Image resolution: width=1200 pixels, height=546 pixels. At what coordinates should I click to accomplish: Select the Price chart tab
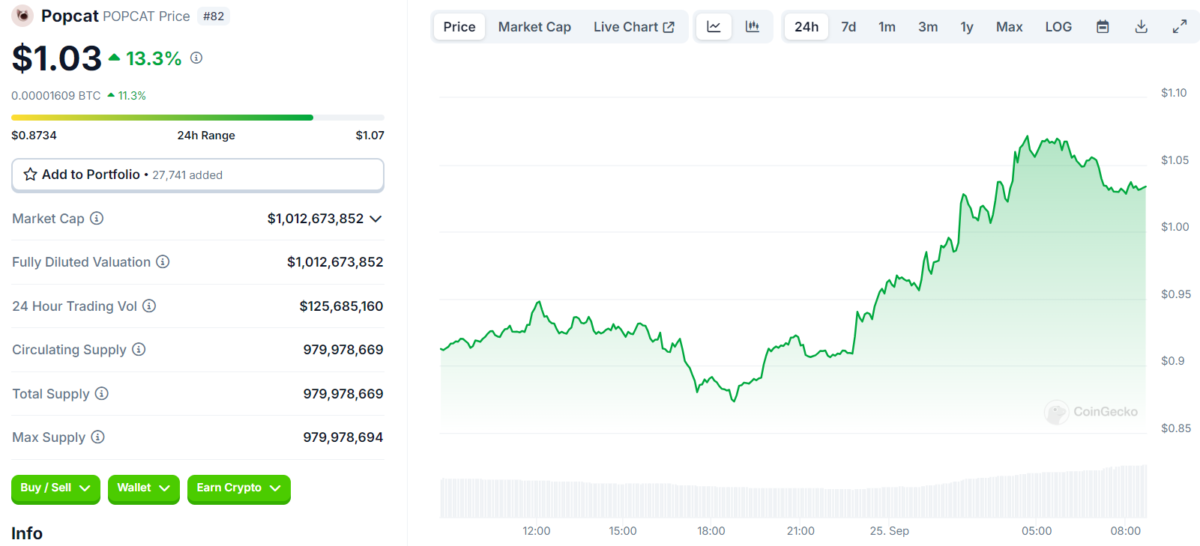coord(460,27)
